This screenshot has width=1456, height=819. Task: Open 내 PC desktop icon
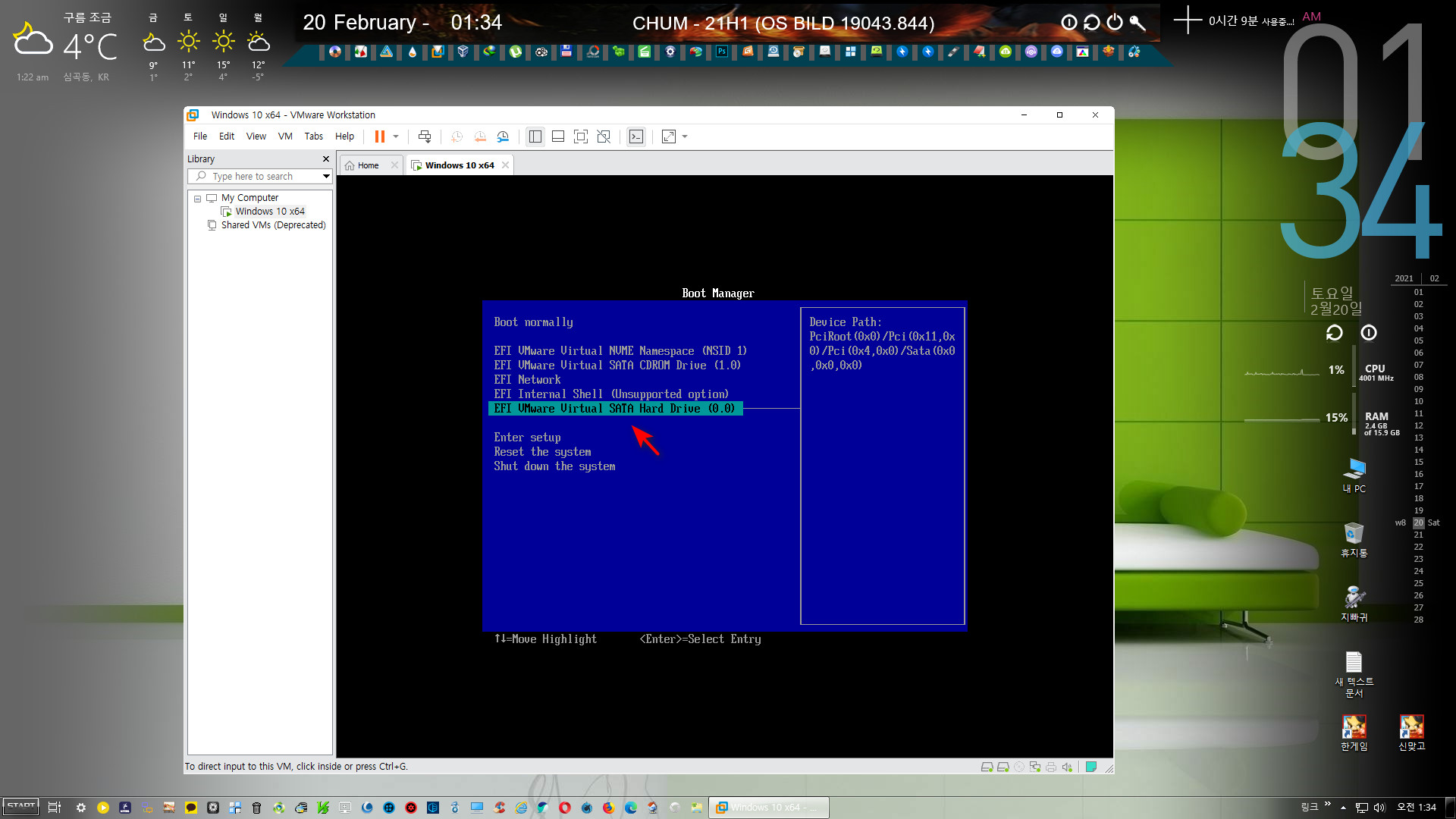(x=1354, y=475)
